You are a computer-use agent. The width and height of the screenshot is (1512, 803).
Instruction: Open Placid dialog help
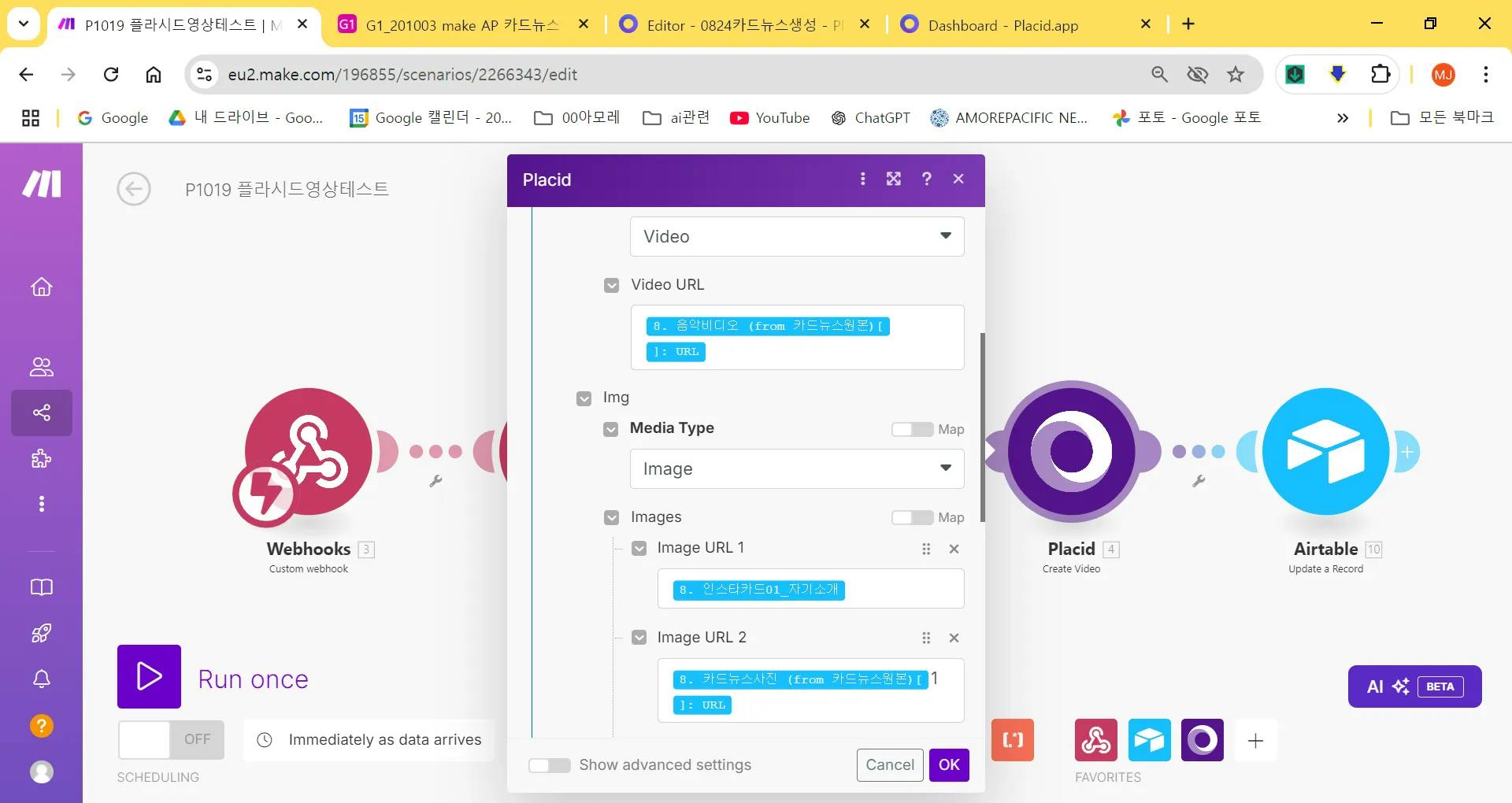[x=927, y=179]
